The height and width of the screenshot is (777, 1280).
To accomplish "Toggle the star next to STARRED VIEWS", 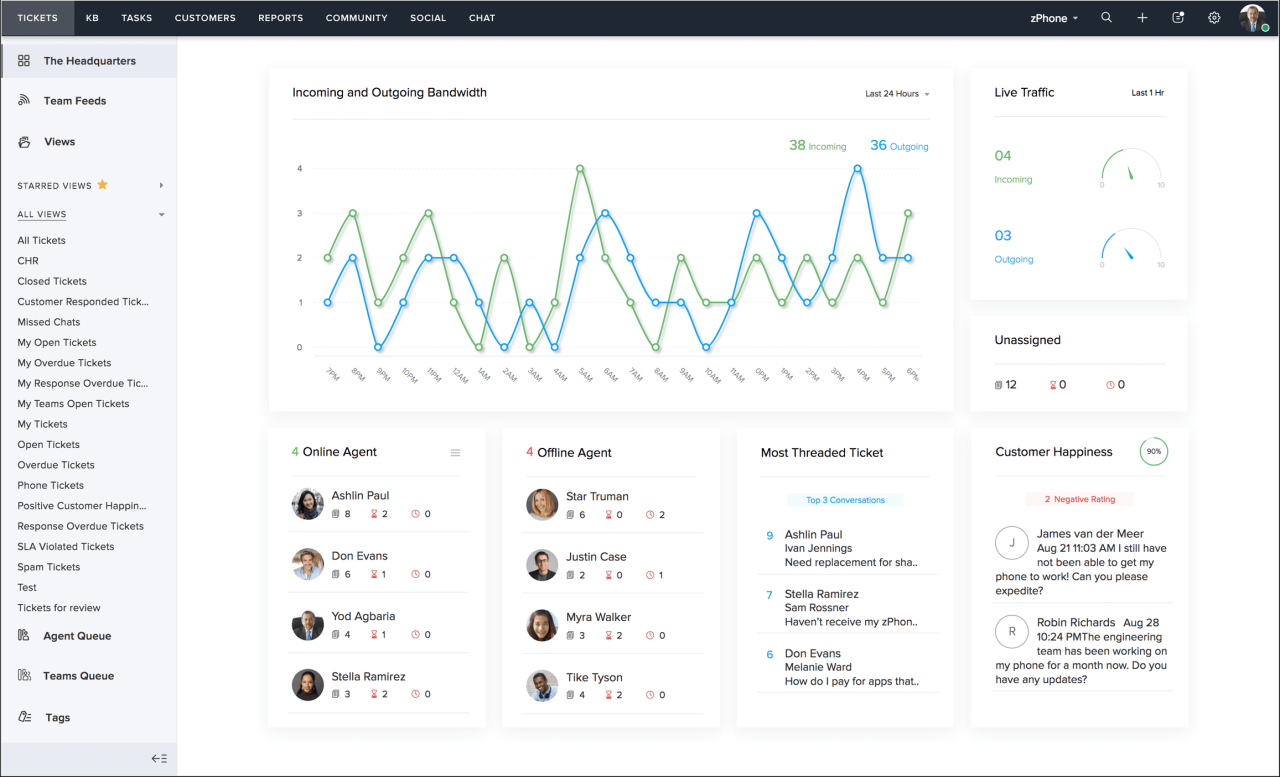I will point(101,184).
